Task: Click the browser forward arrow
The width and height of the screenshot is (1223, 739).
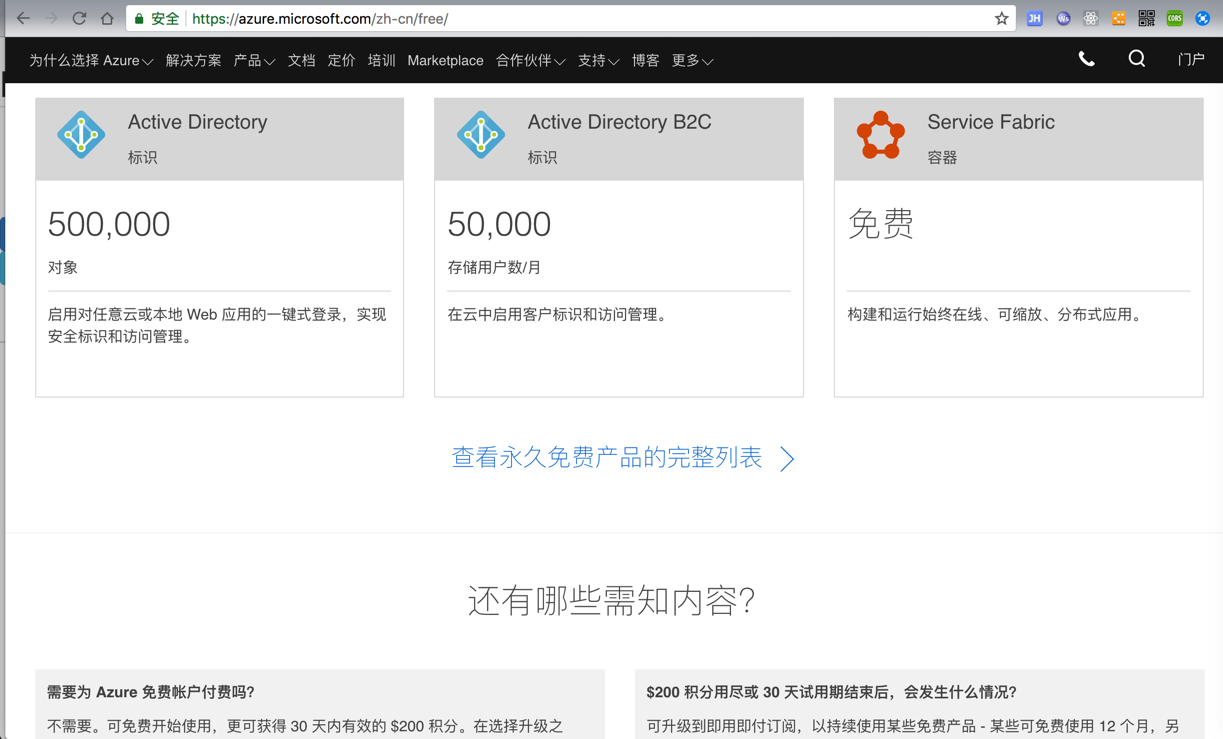Action: pos(51,18)
